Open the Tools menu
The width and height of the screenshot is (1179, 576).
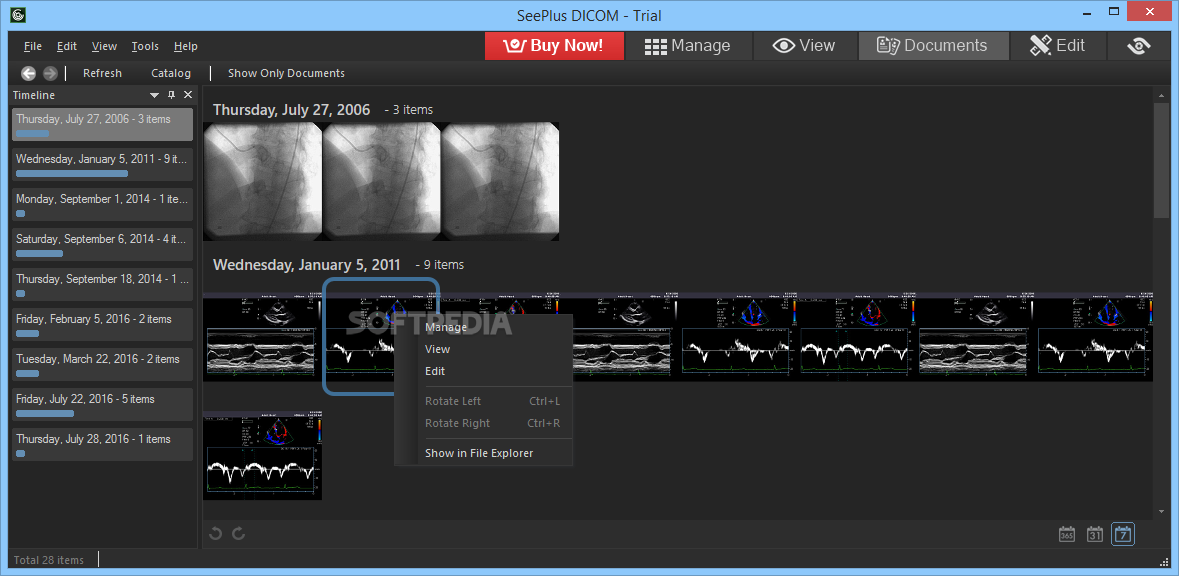coord(145,46)
